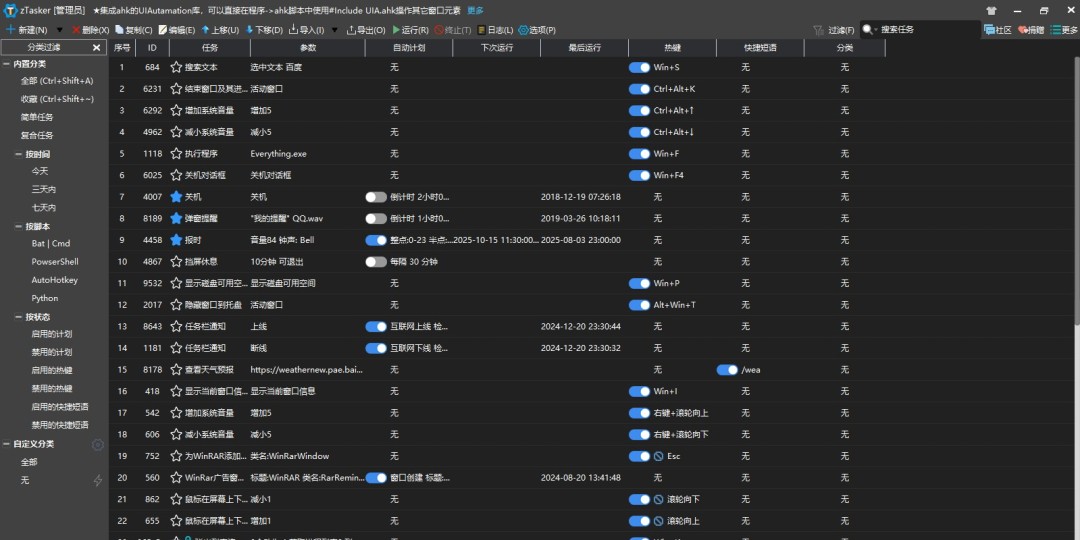This screenshot has width=1080, height=540.
Task: Open the 更多 menu at top right
Action: 1064,30
